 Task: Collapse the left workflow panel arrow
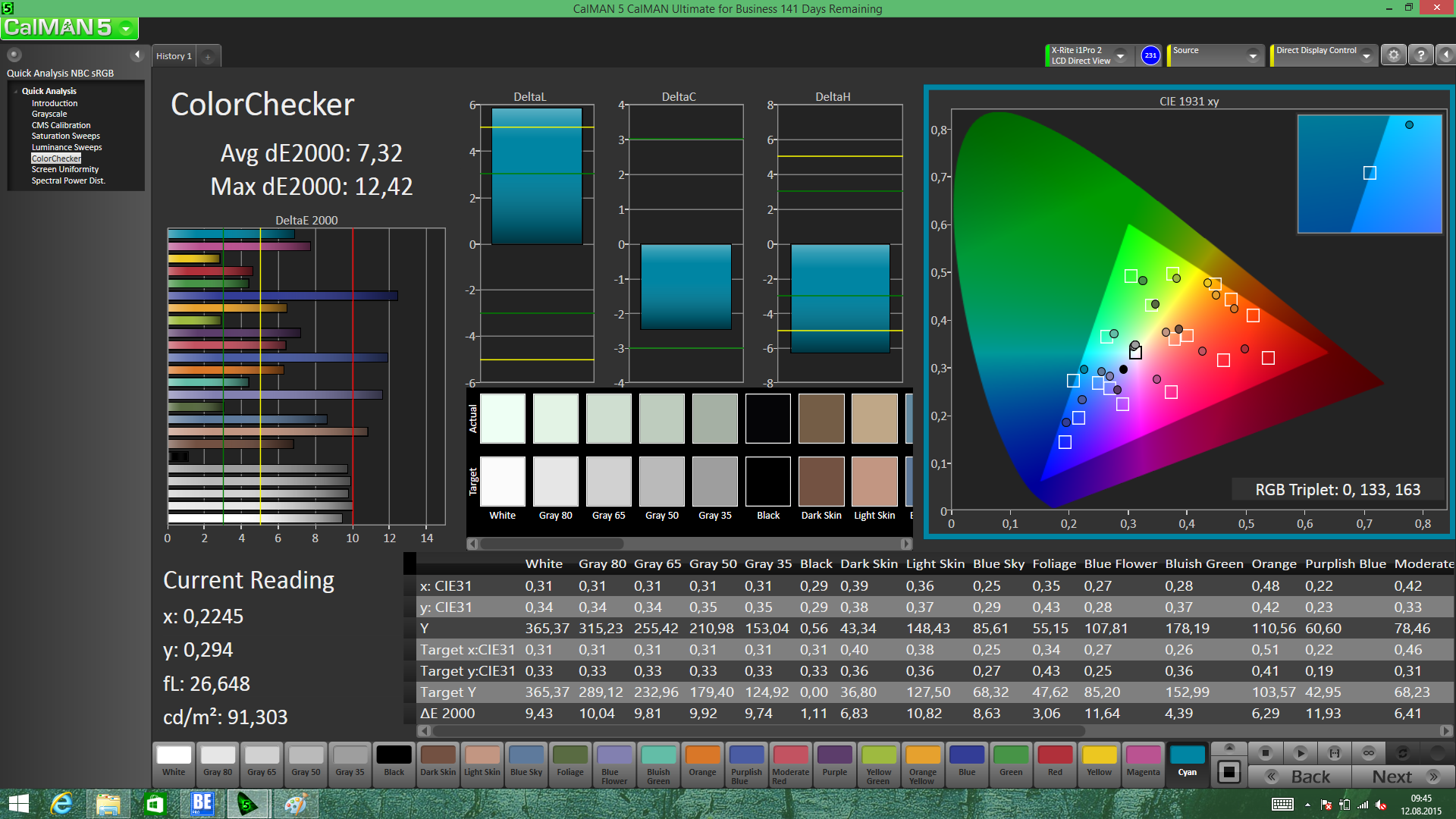pos(137,55)
